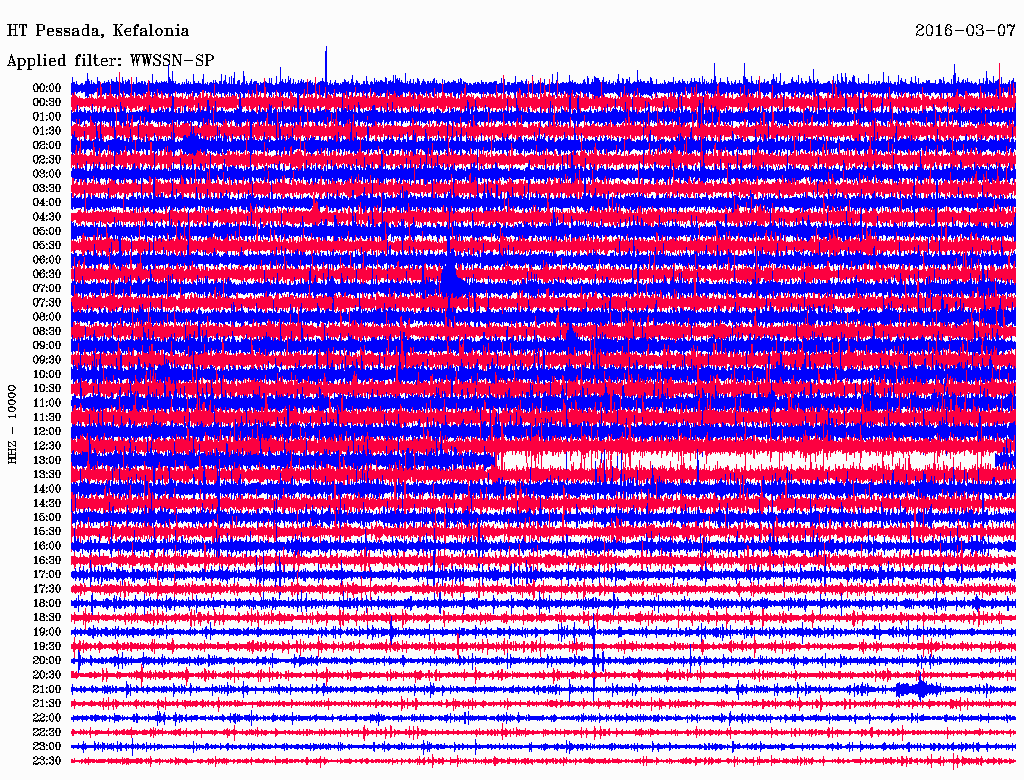Select the 07:30 time label
Image resolution: width=1024 pixels, height=780 pixels.
coord(47,302)
